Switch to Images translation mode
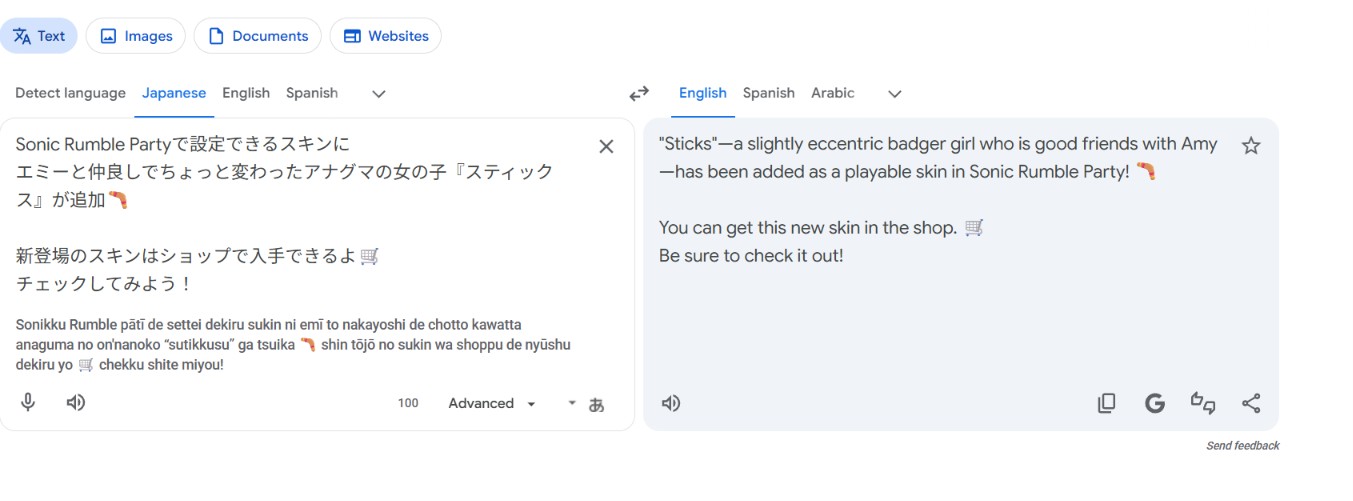Screen dimensions: 1353x501 coord(136,36)
